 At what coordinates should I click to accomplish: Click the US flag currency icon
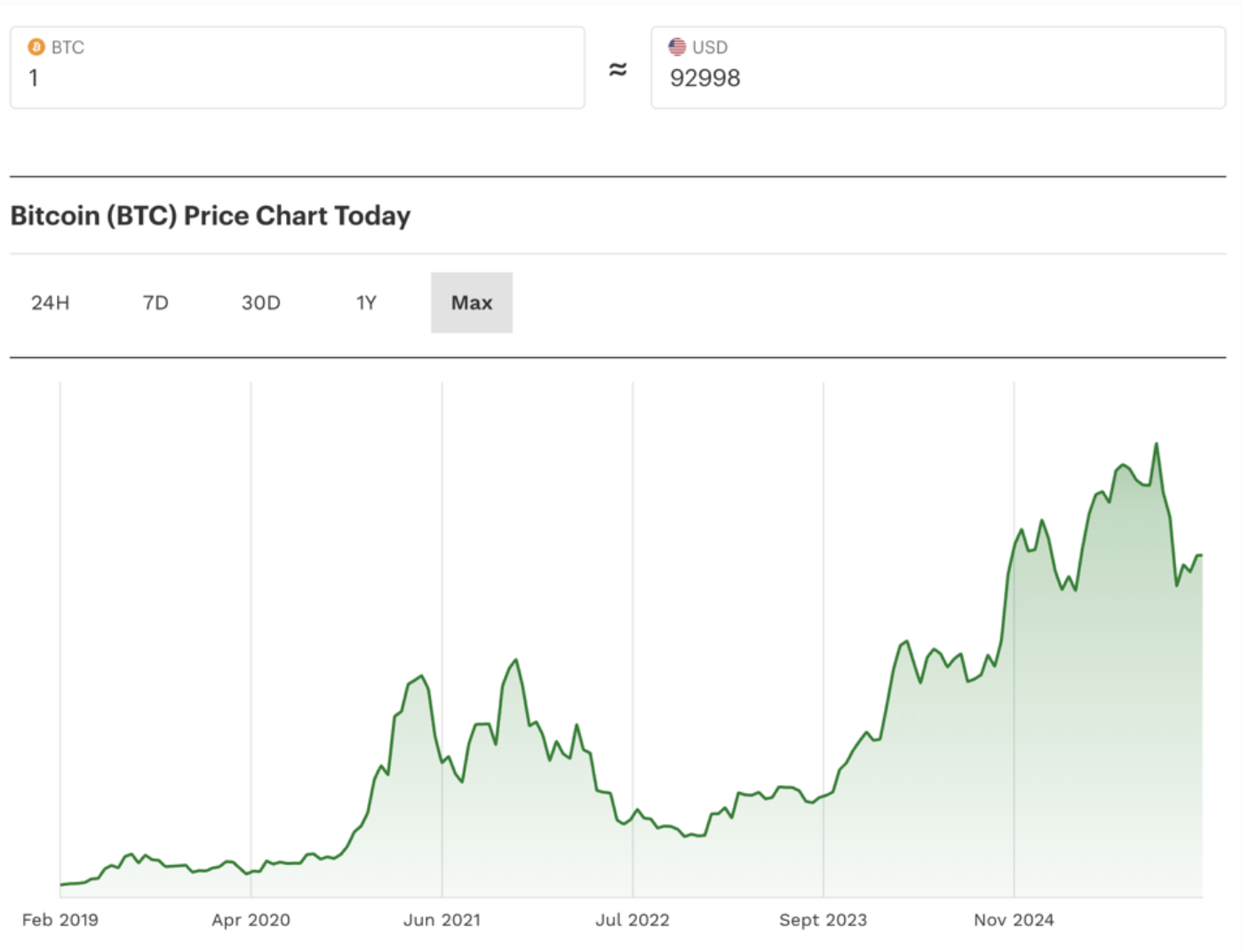pyautogui.click(x=677, y=47)
